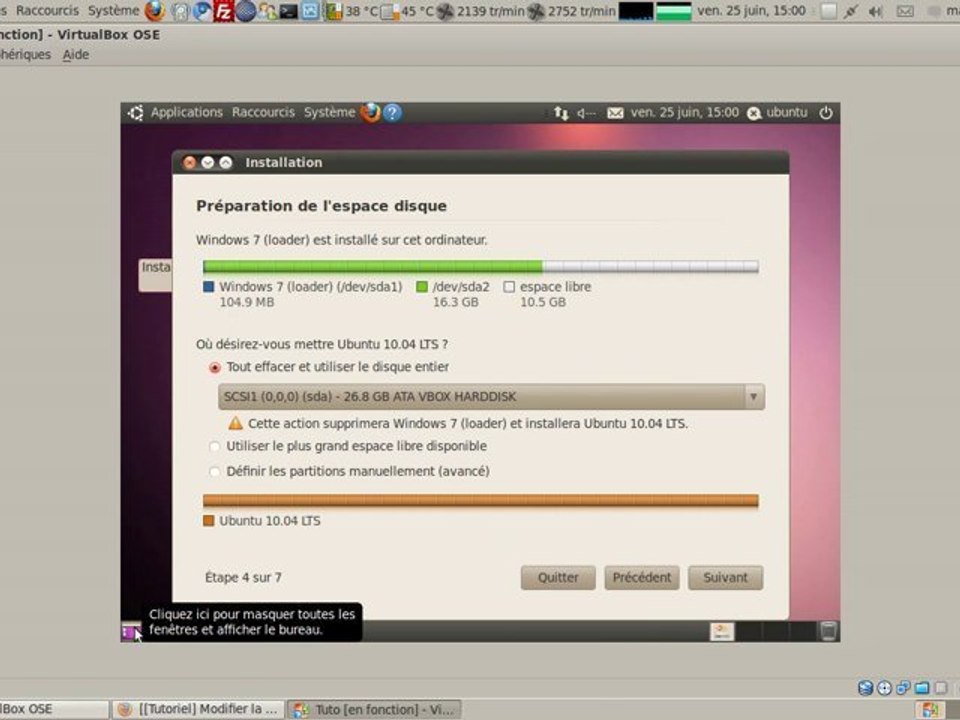
Task: Click the 2139 tr/min fan sensor icon
Action: (445, 11)
